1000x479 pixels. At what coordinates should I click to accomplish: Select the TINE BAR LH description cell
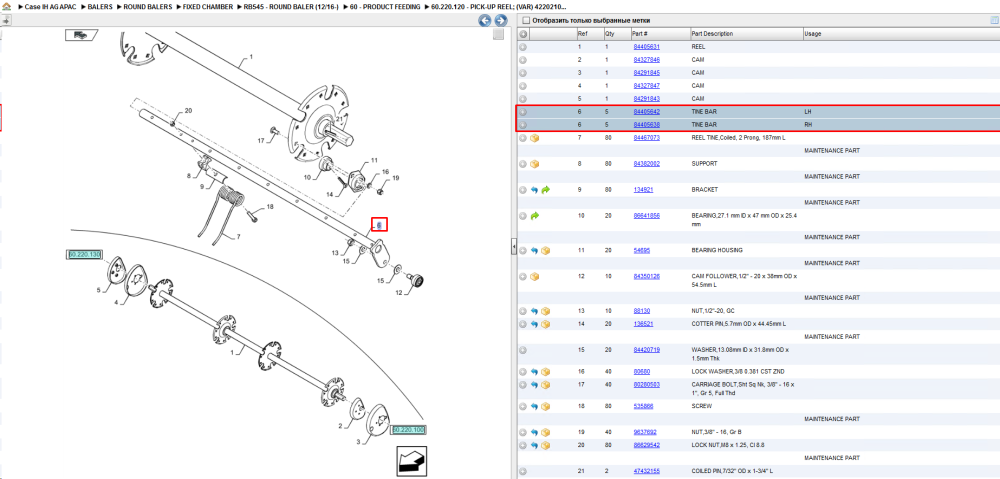[746, 112]
